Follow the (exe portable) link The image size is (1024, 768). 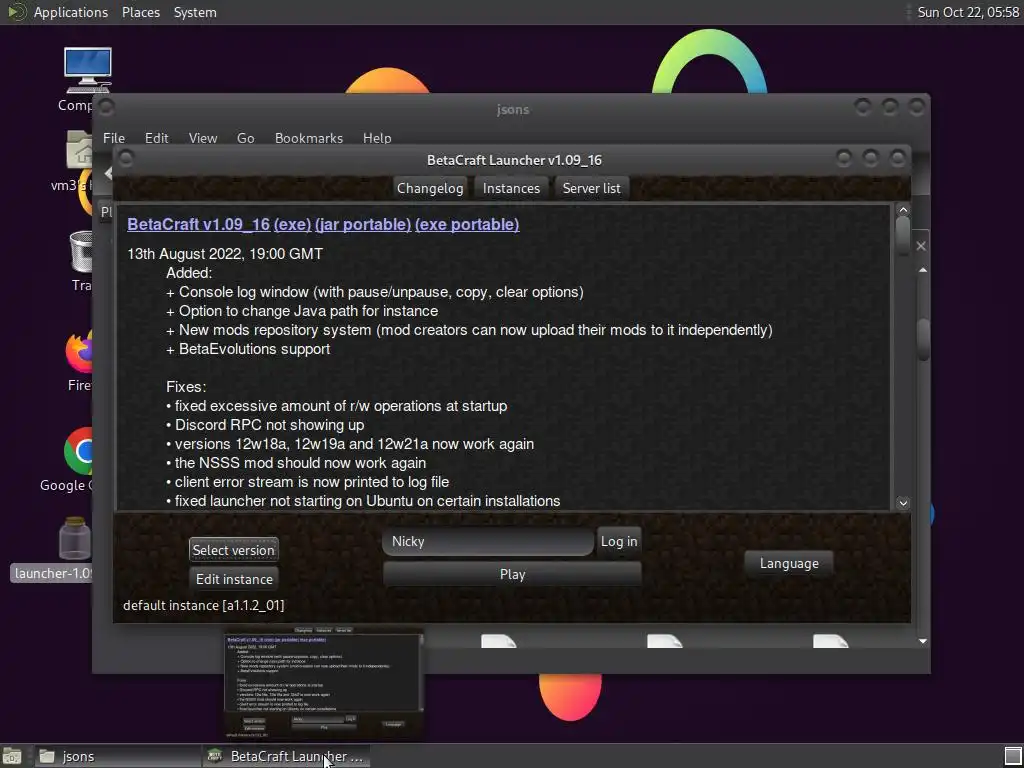point(467,224)
